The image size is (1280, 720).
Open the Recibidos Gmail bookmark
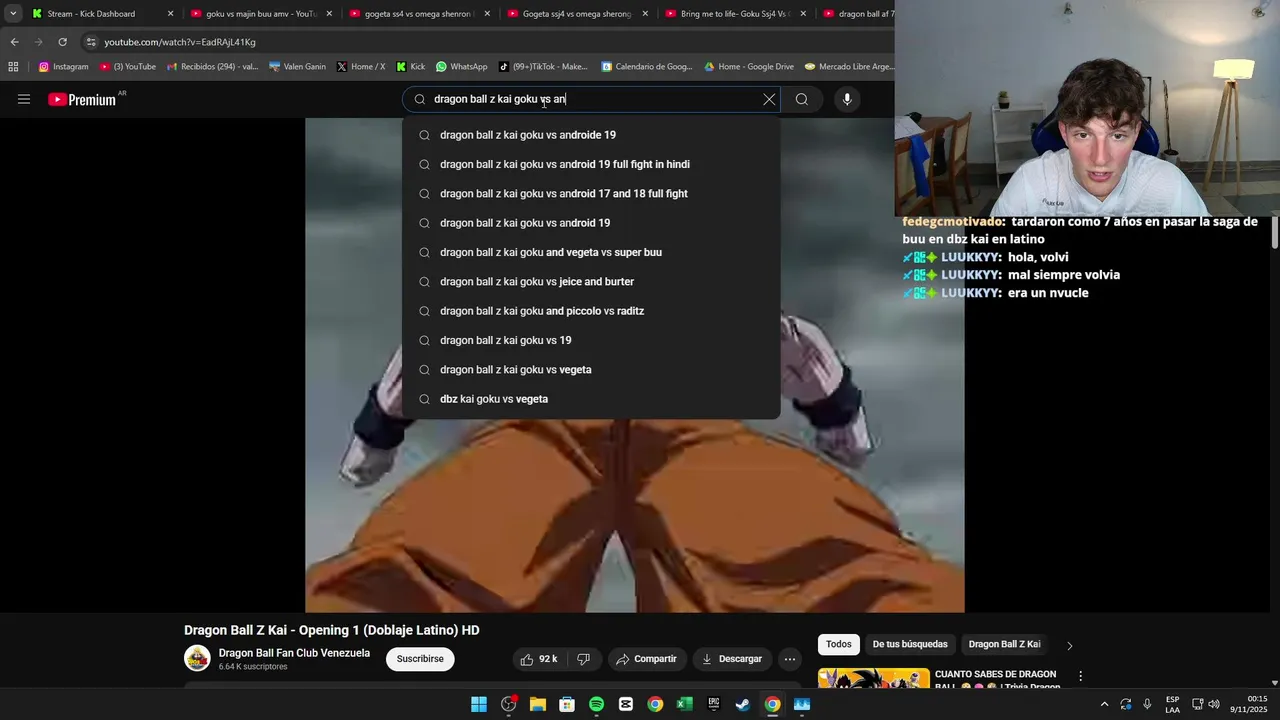click(212, 67)
